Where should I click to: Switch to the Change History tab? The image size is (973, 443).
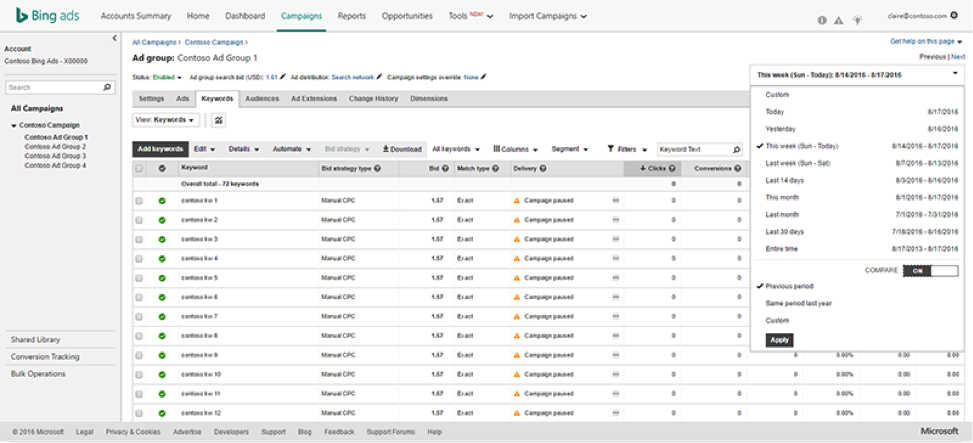tap(374, 99)
